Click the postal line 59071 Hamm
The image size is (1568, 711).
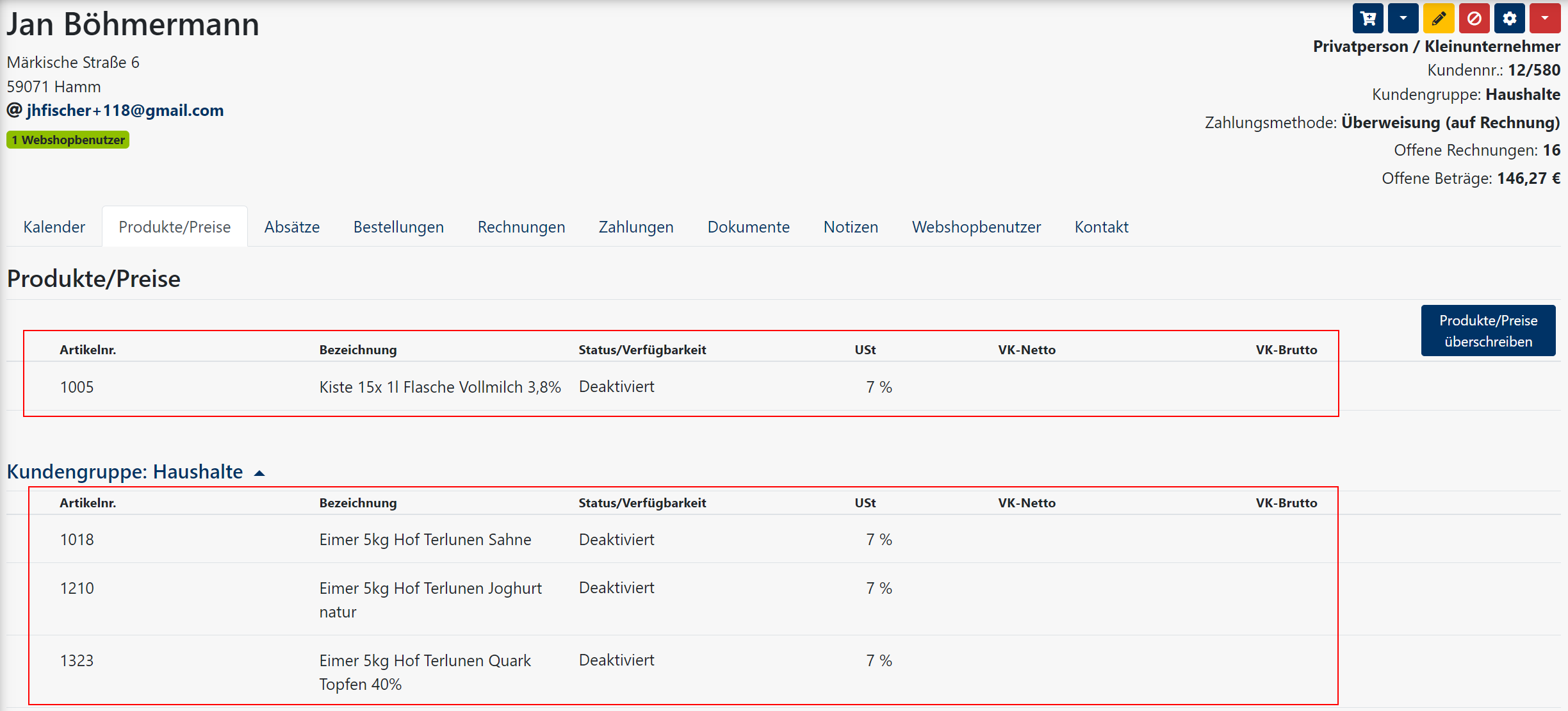click(x=54, y=86)
